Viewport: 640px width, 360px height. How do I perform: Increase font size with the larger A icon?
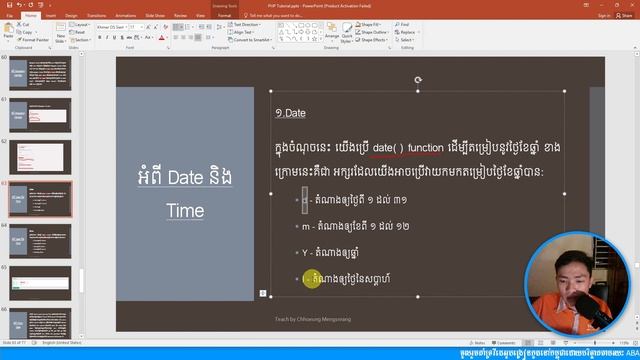(x=148, y=27)
